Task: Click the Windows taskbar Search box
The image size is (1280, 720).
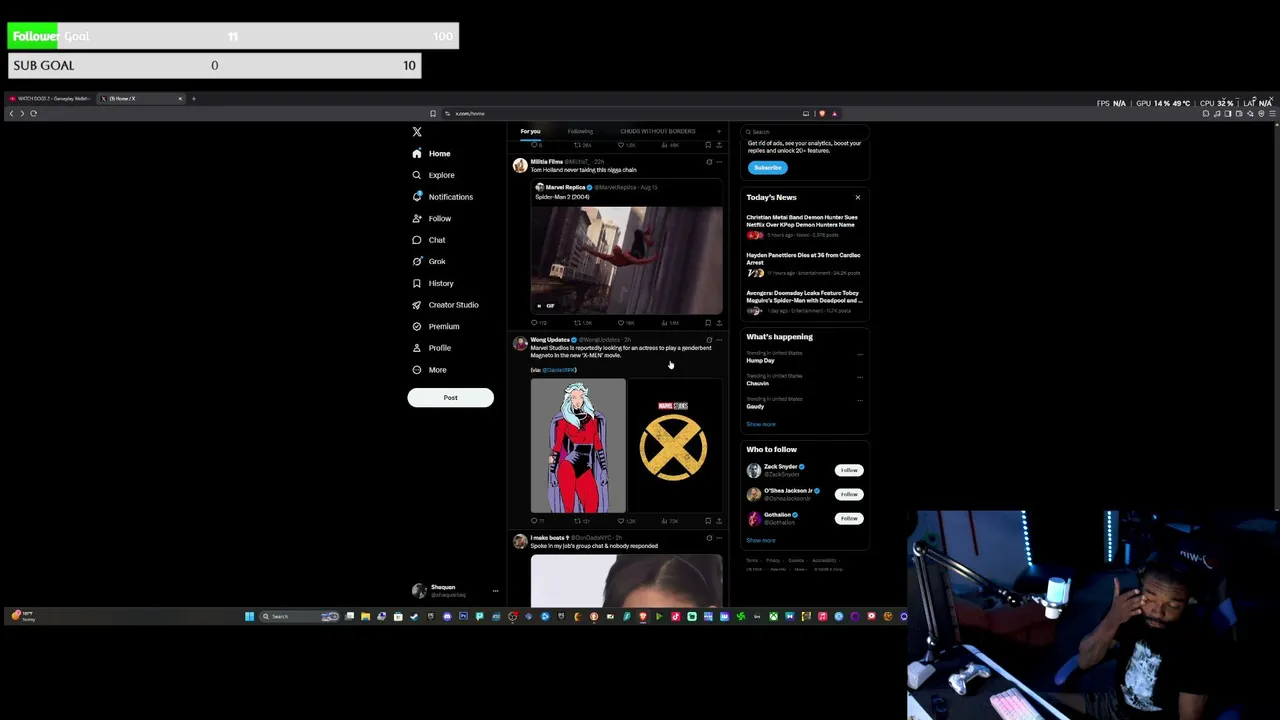Action: [x=300, y=616]
